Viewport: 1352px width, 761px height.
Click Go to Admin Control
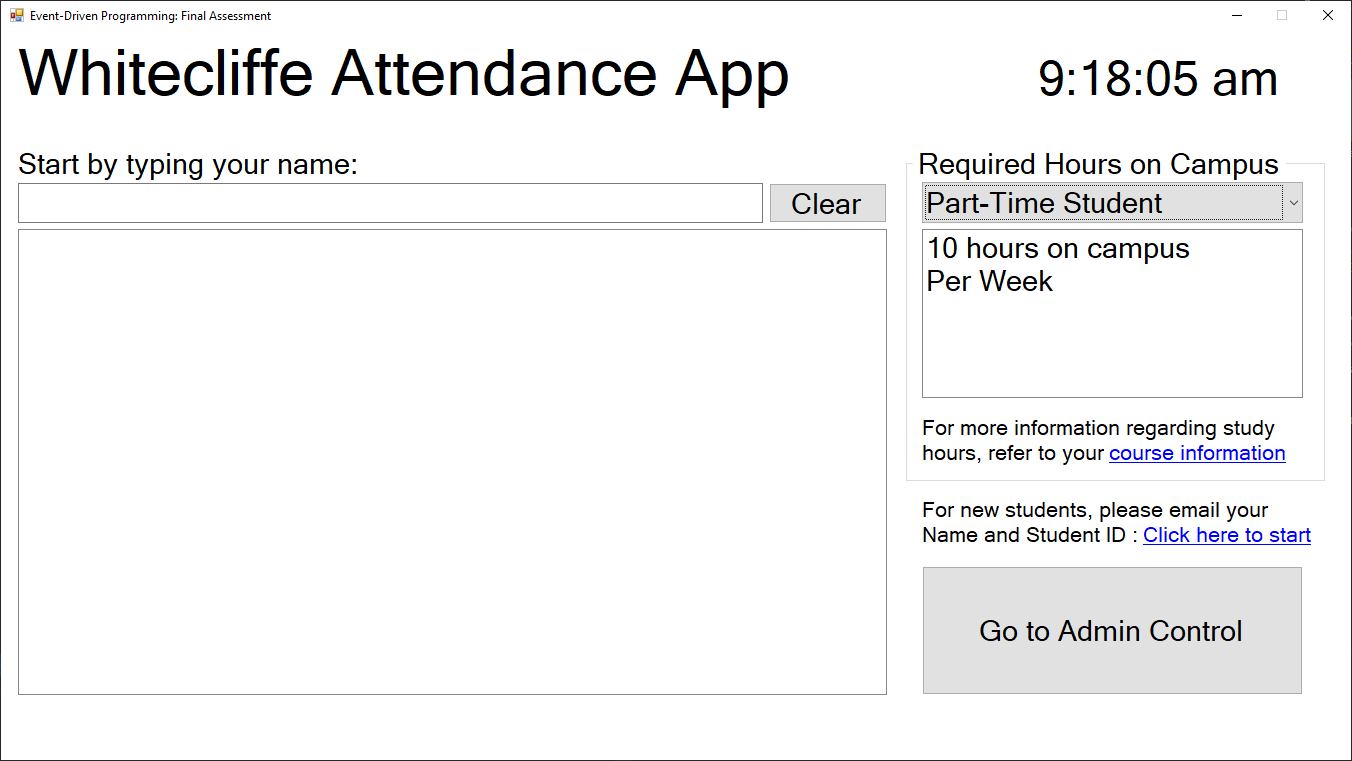tap(1111, 630)
